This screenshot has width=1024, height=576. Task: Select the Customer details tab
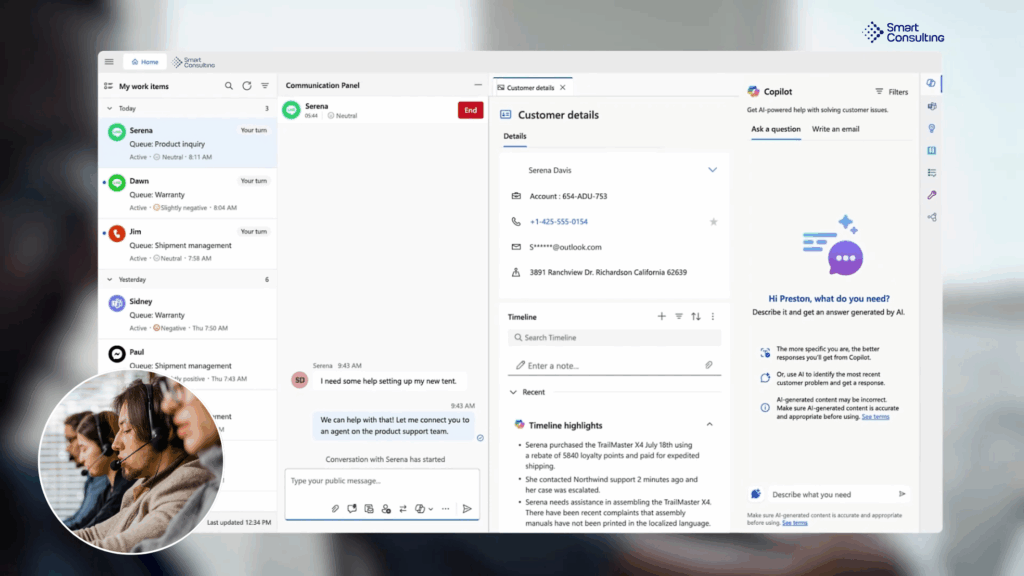pyautogui.click(x=531, y=86)
